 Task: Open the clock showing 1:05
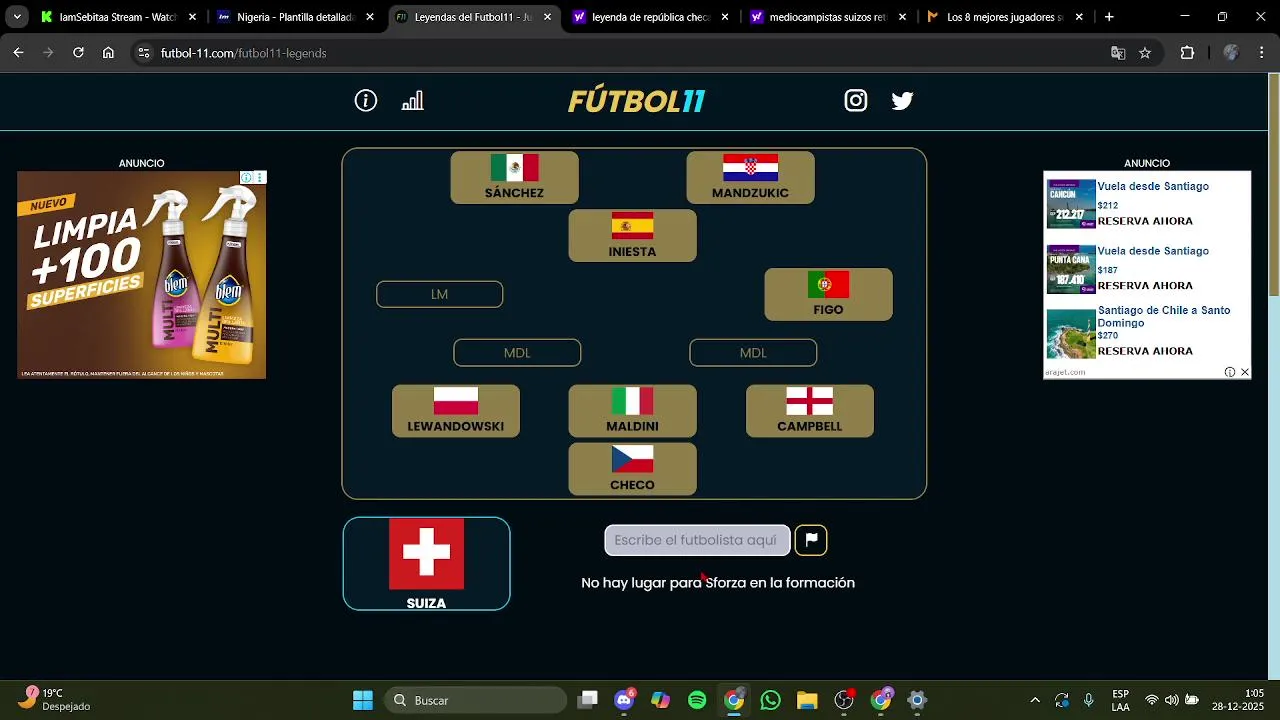point(1237,700)
